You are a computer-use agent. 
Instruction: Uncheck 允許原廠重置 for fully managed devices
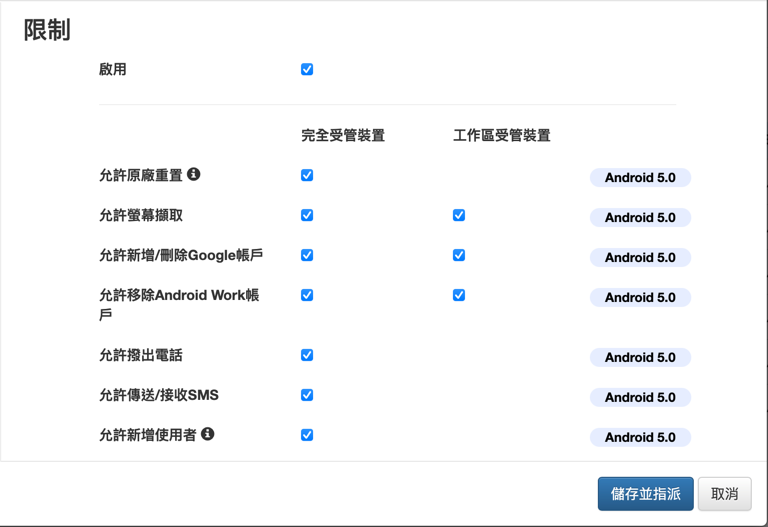pyautogui.click(x=307, y=175)
